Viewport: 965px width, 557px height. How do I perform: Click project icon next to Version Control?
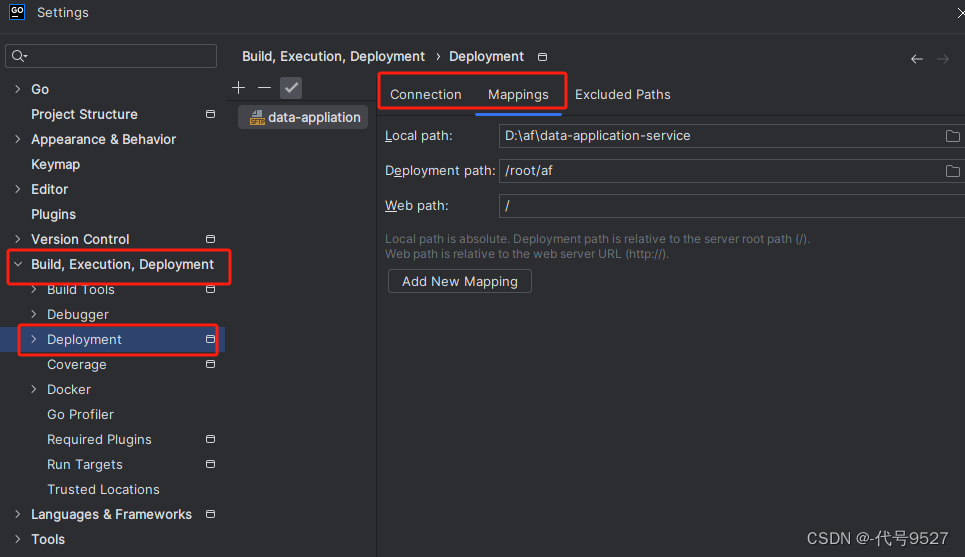210,239
